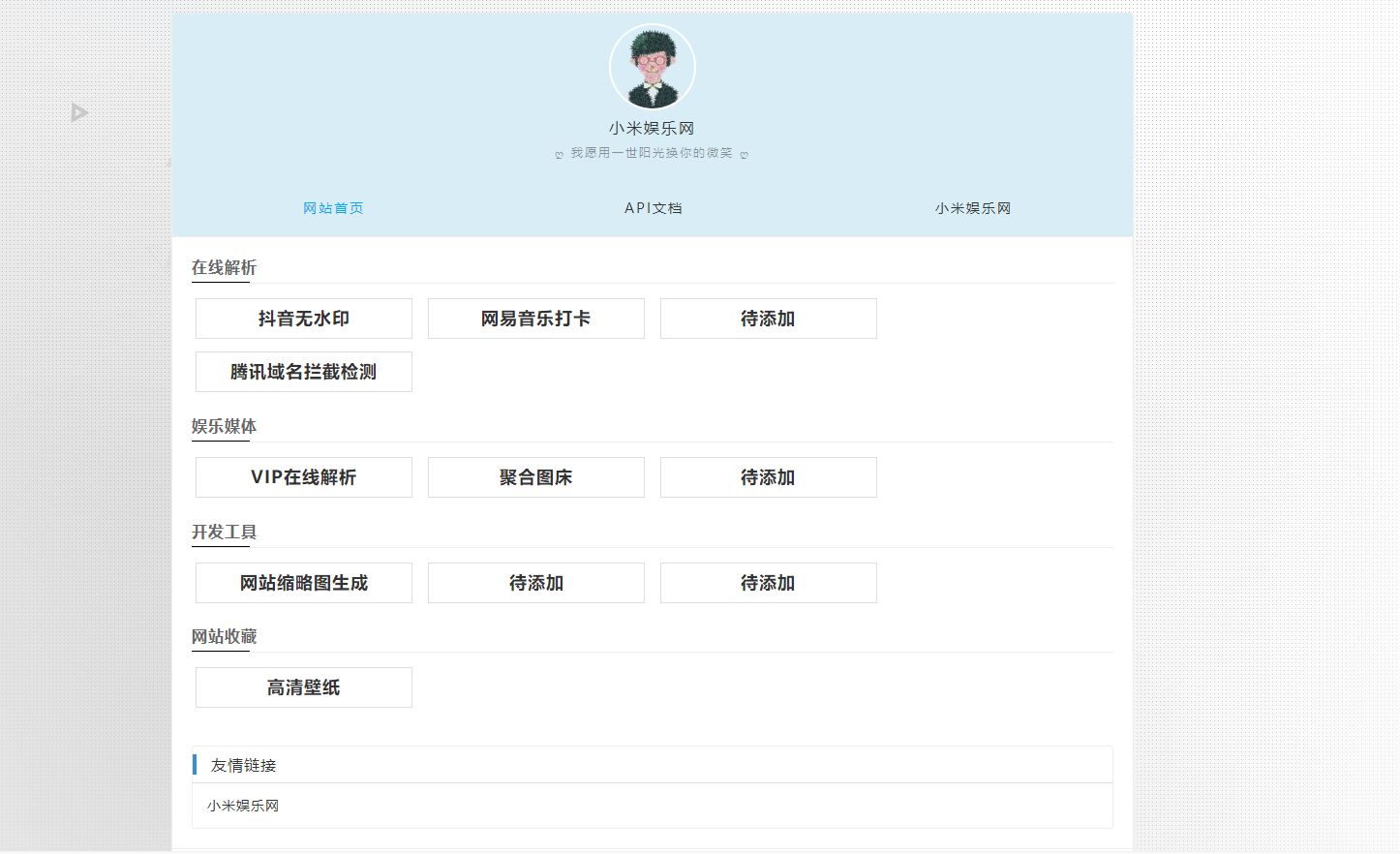Image resolution: width=1400 pixels, height=854 pixels.
Task: Click the middle 待添加 placeholder under 开发工具
Action: click(535, 583)
